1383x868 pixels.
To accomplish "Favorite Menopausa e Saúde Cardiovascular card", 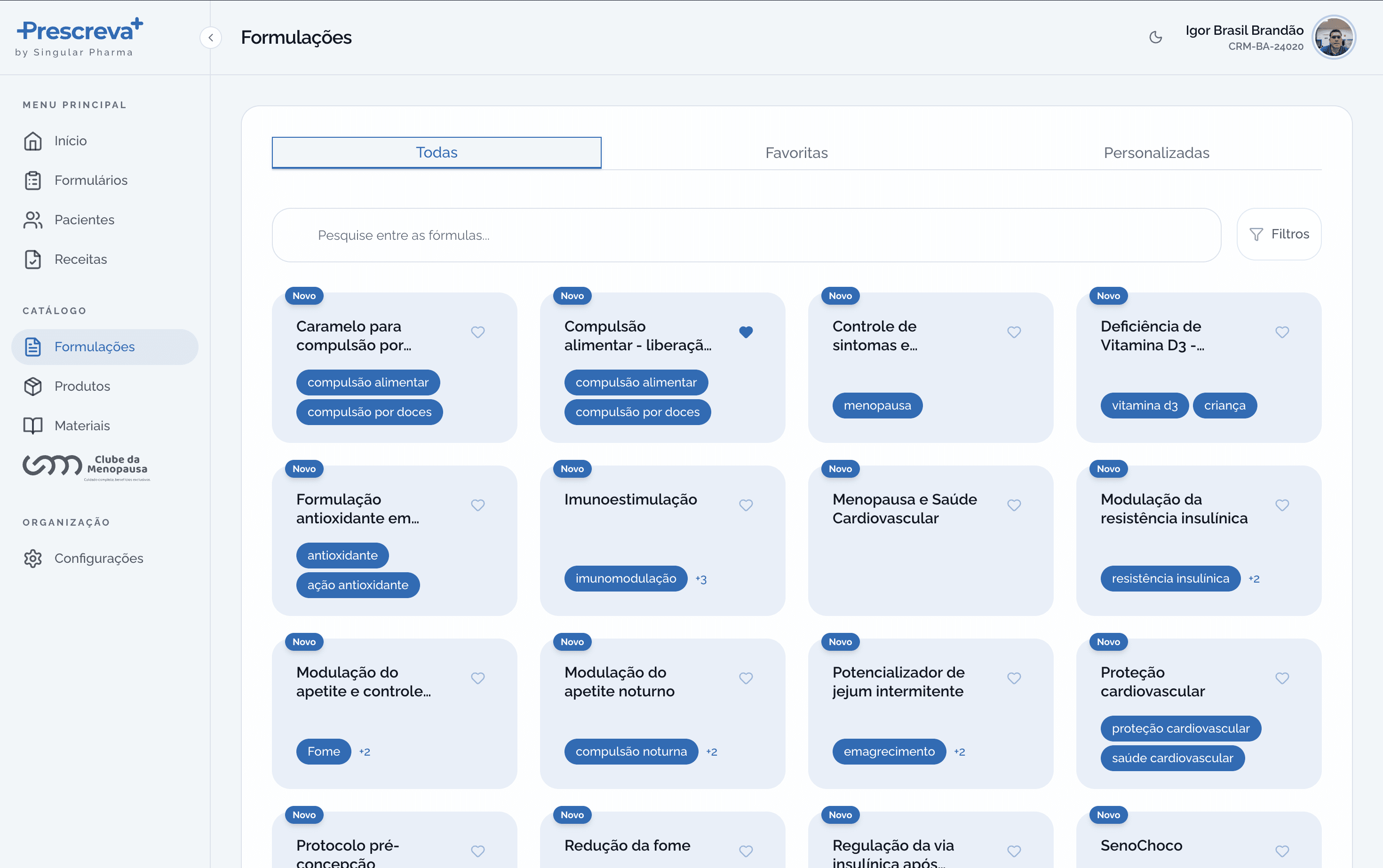I will pos(1014,505).
